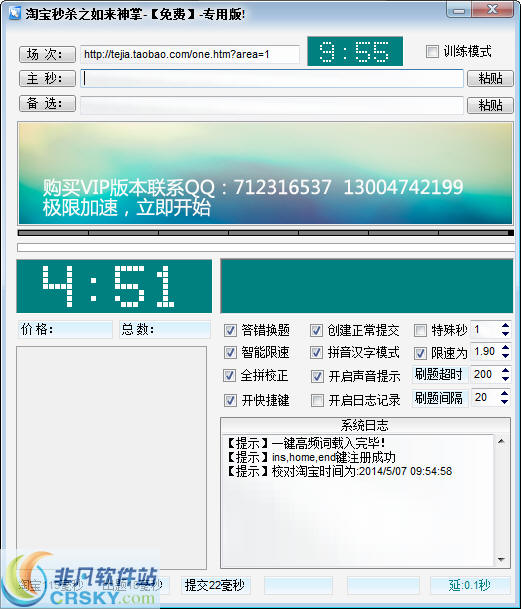
Task: Click the 备选 button
Action: click(x=47, y=104)
